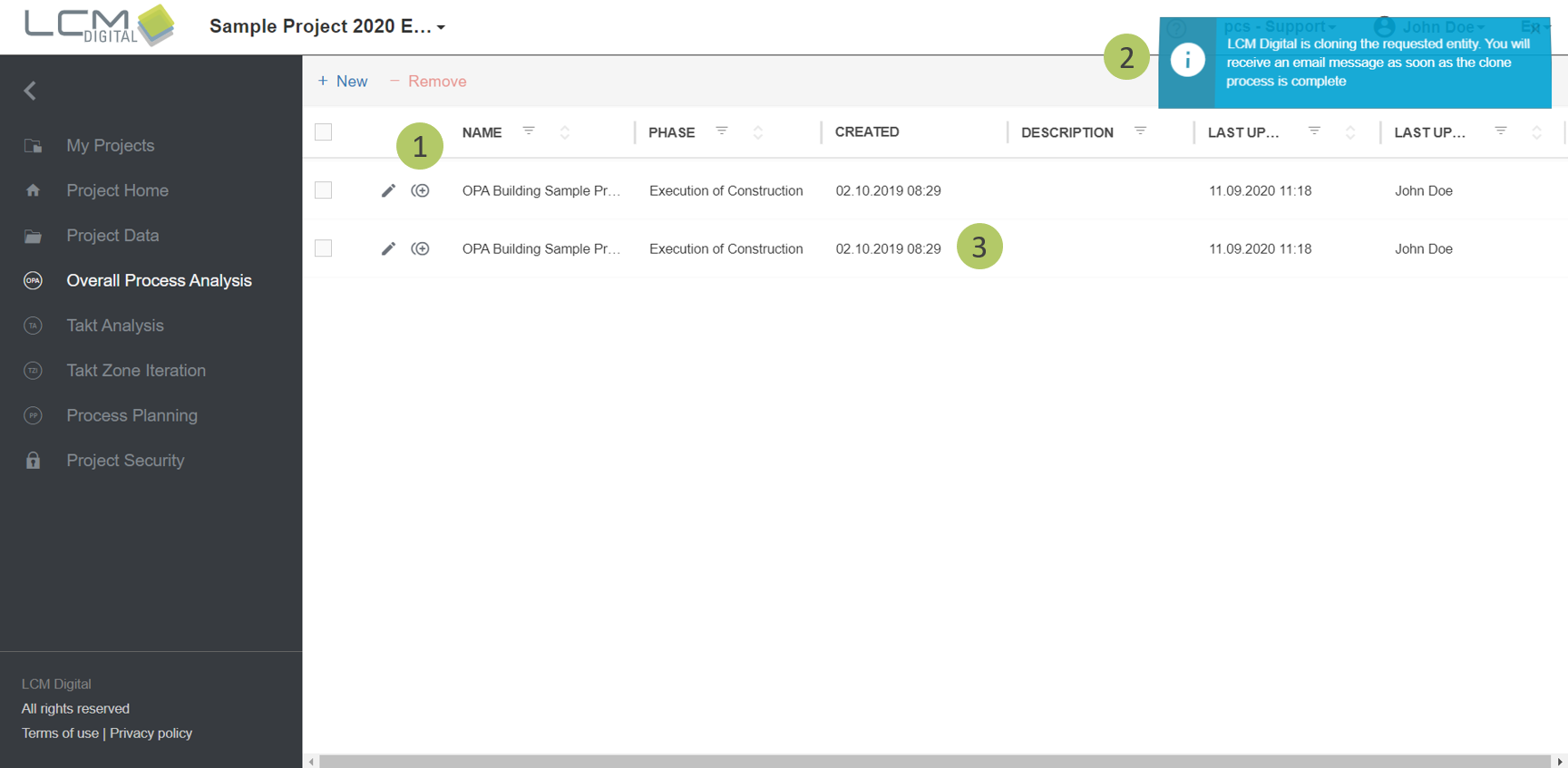Collapse the sidebar with the back chevron

30,91
